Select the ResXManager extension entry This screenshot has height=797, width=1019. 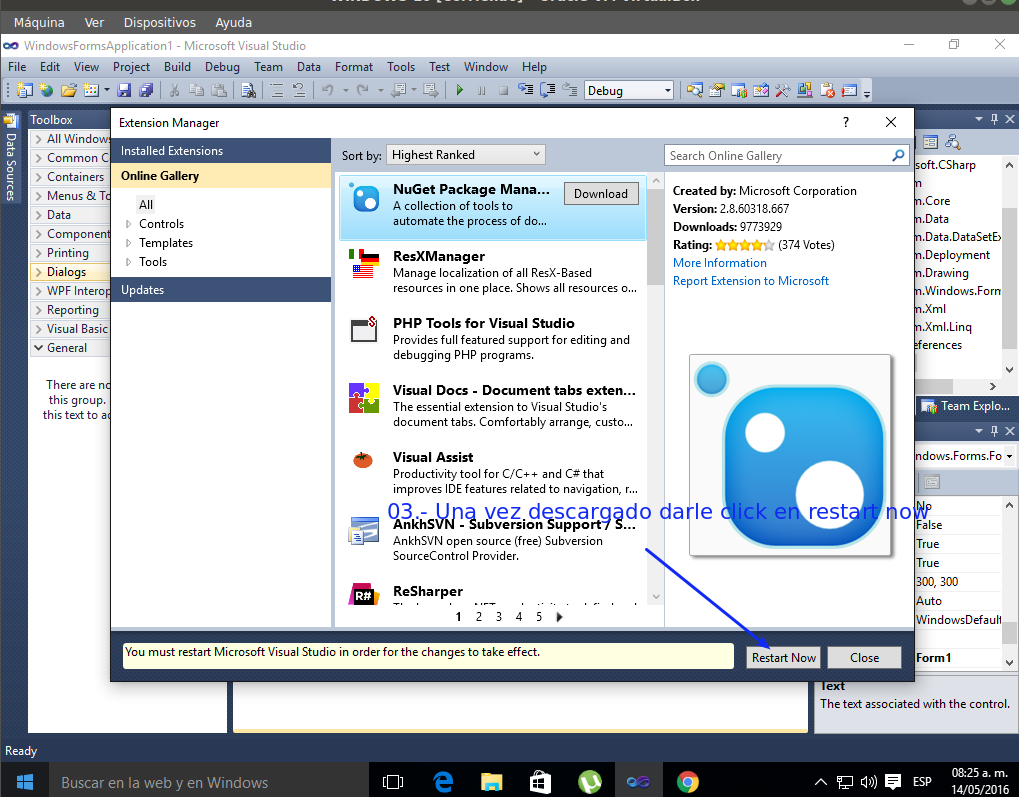pyautogui.click(x=493, y=272)
